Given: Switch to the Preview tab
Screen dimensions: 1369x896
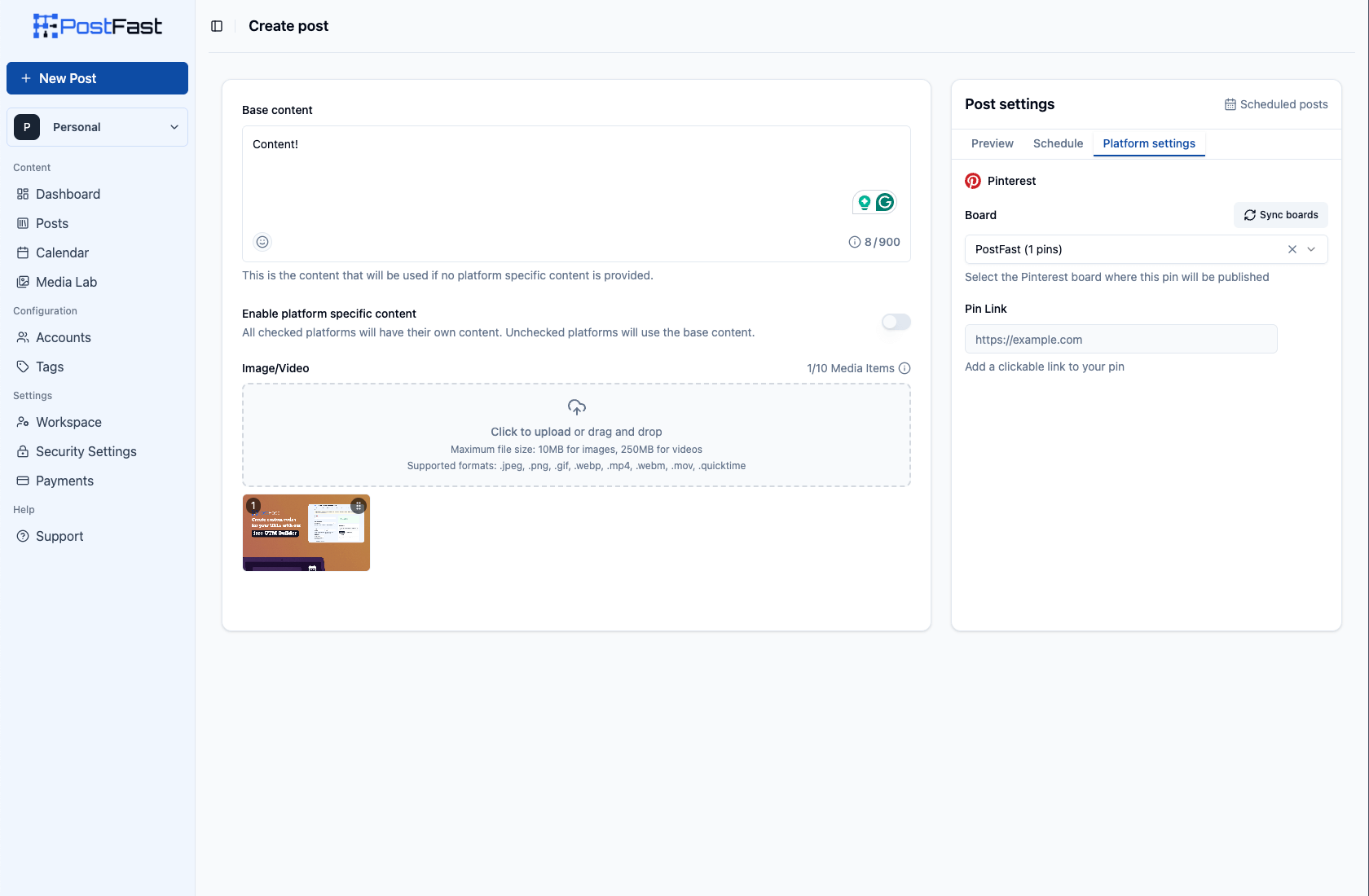Looking at the screenshot, I should coord(992,143).
